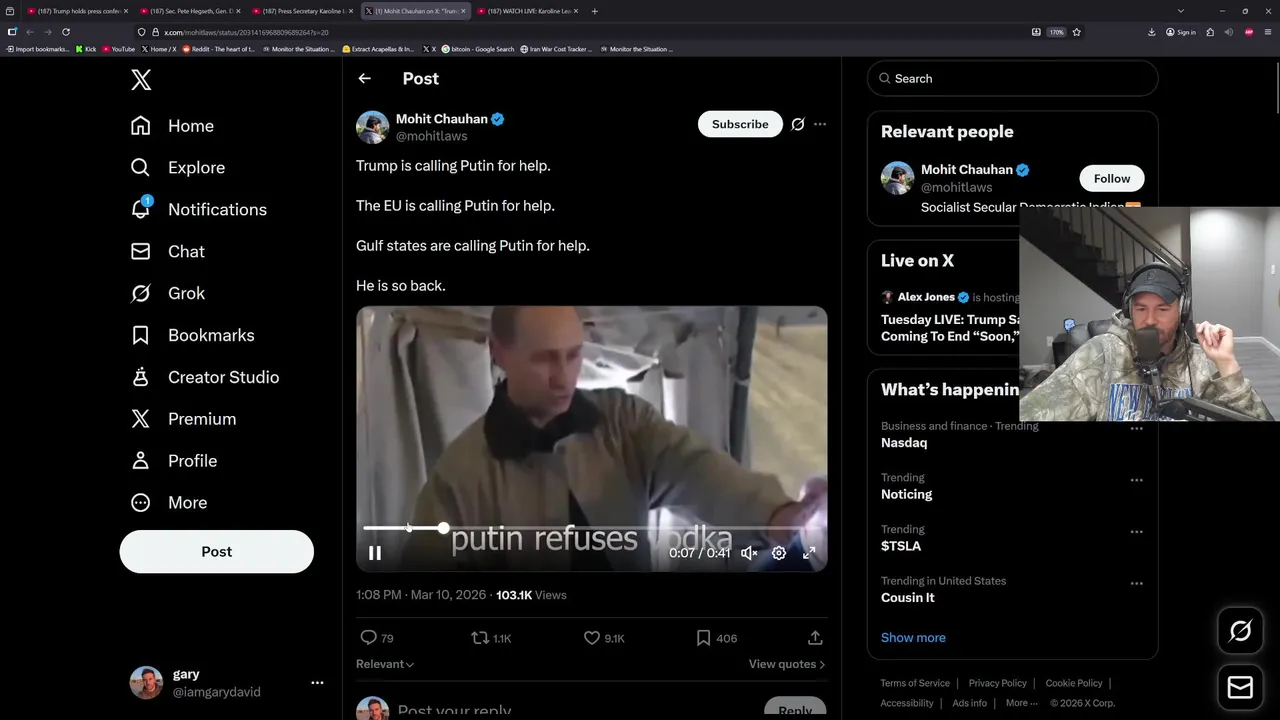Screen dimensions: 1280x720
Task: Open the floating messages envelope button
Action: pos(1240,687)
